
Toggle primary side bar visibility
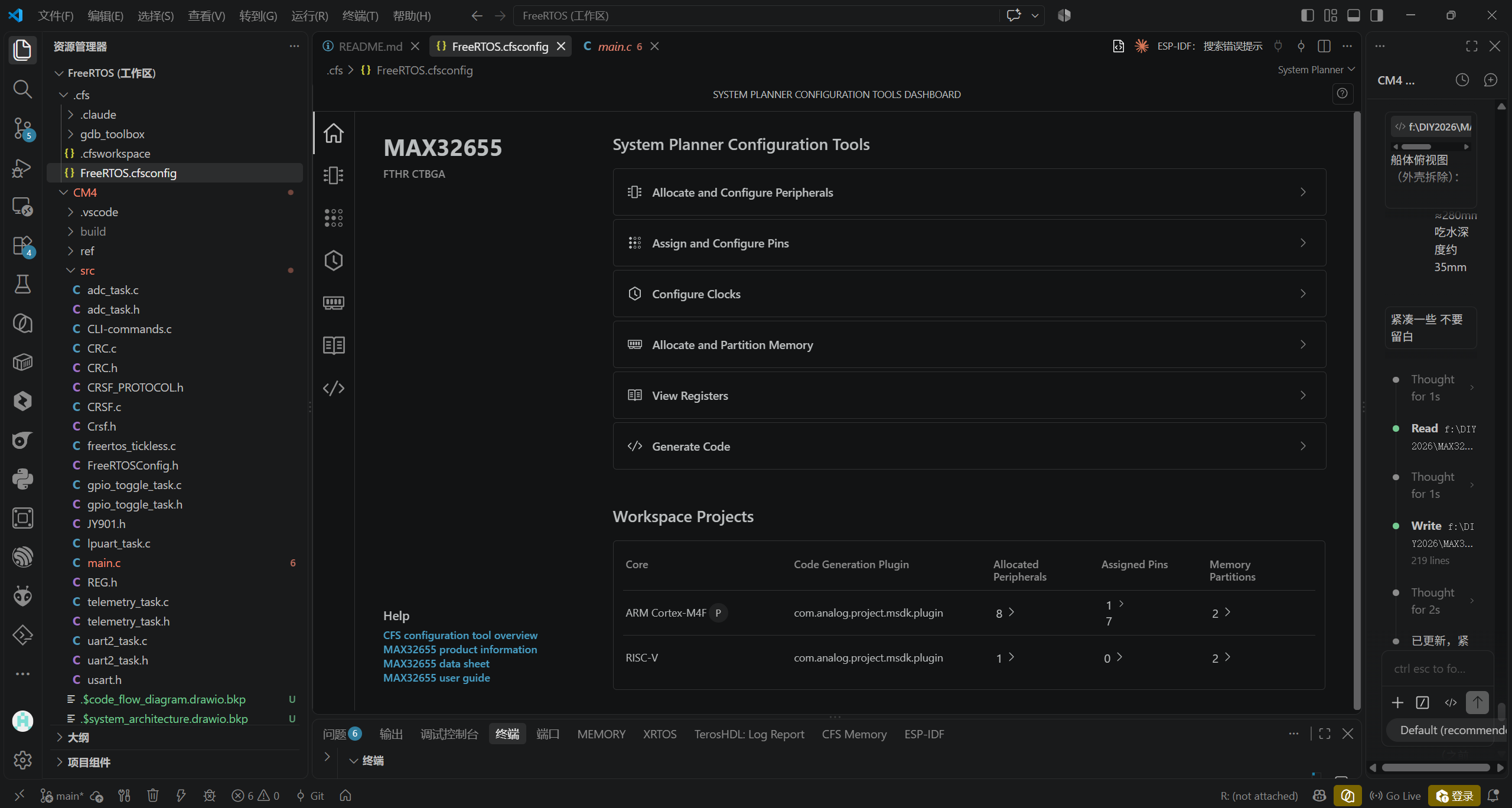(1308, 15)
